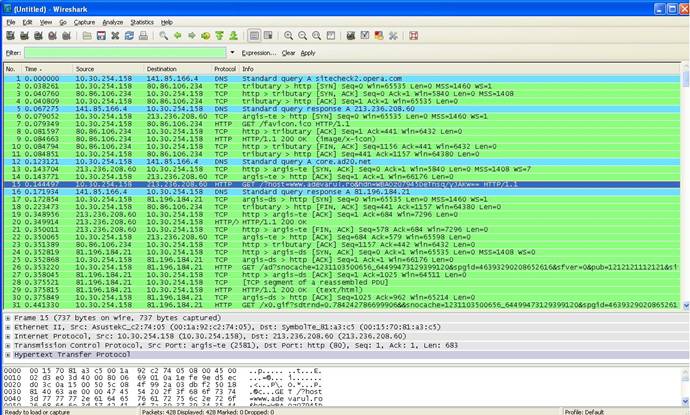Start a new live capture icon

(x=38, y=36)
